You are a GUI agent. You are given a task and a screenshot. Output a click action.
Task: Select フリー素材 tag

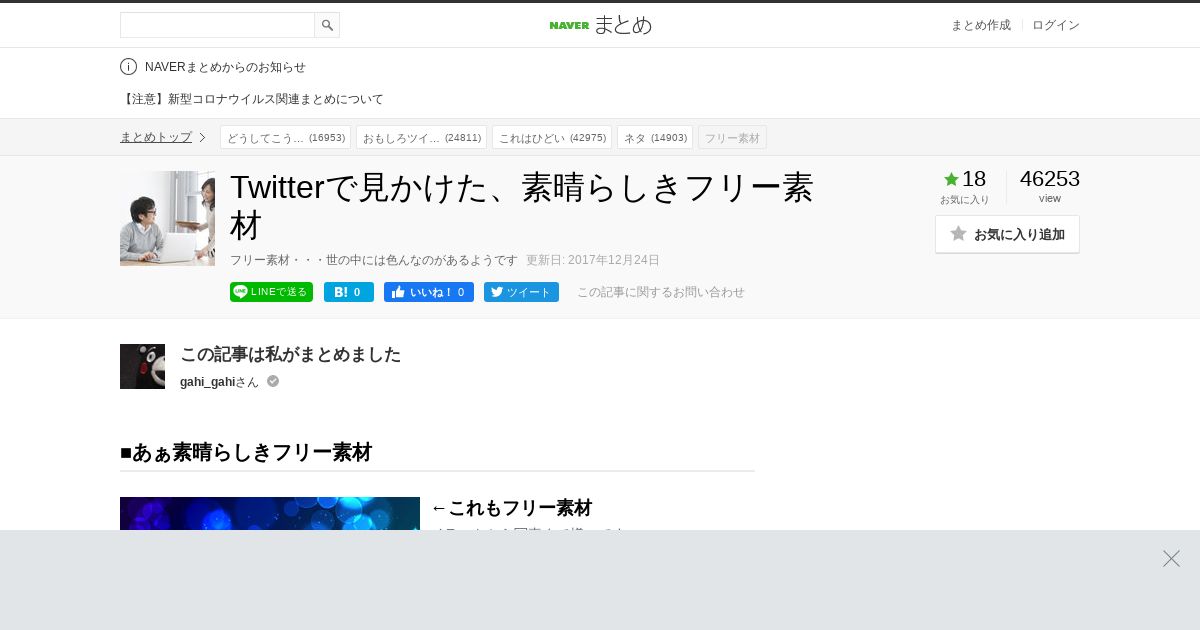point(732,137)
